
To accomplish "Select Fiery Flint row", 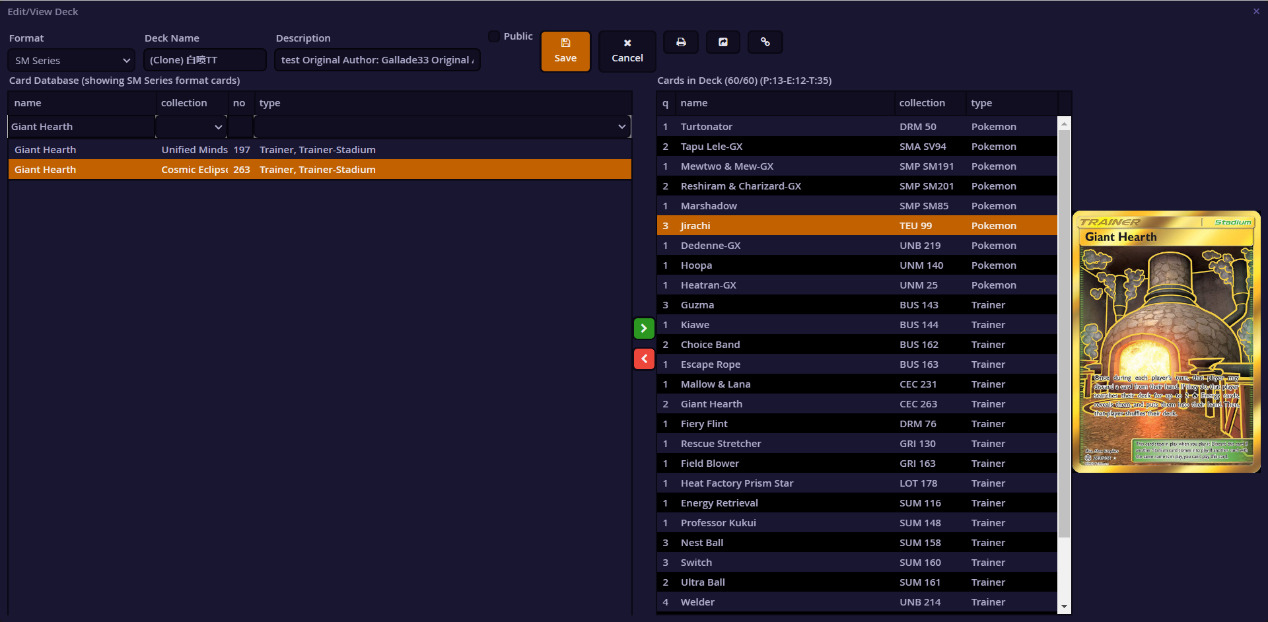I will coord(857,424).
